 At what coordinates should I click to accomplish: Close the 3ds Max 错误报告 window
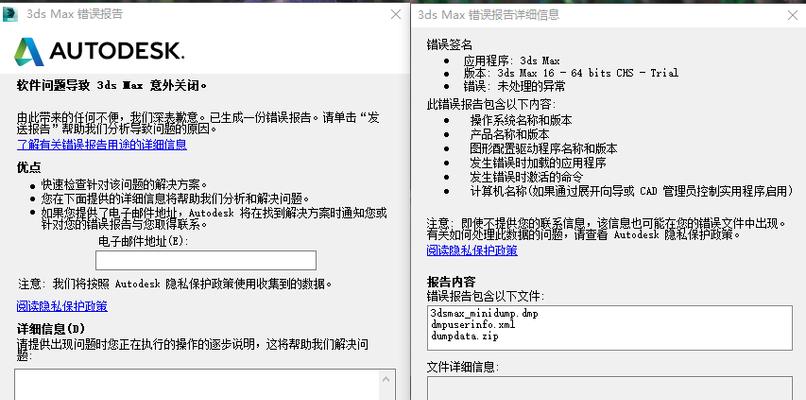(396, 14)
